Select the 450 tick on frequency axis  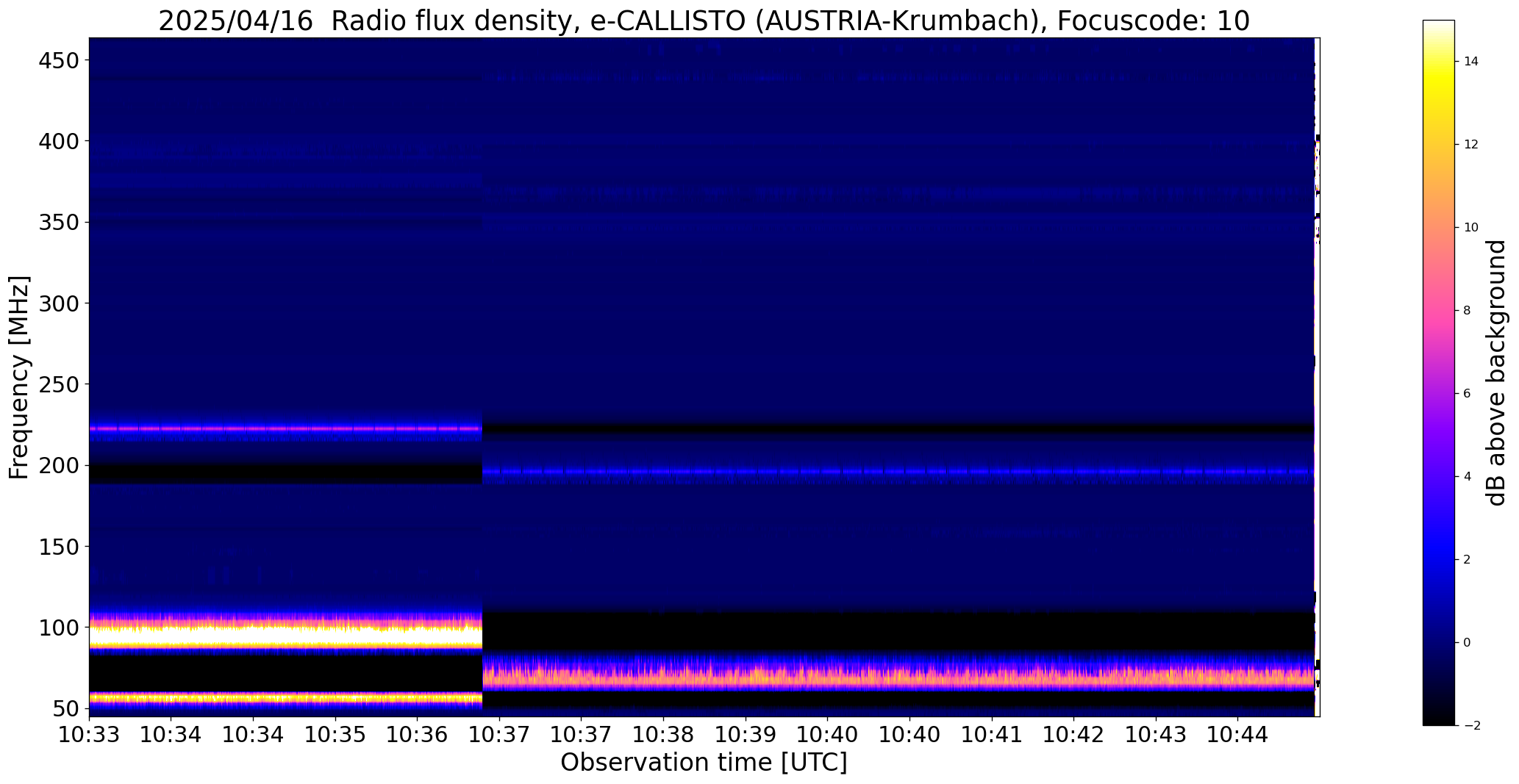click(x=58, y=60)
